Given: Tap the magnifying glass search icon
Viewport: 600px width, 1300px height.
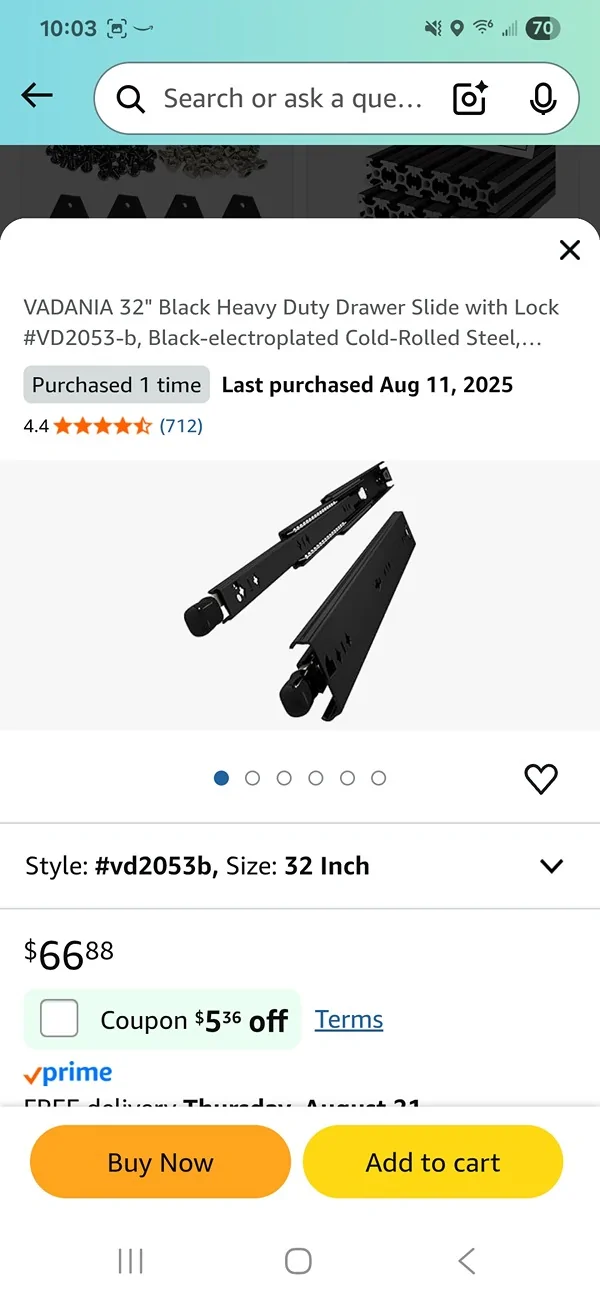Looking at the screenshot, I should [x=130, y=98].
